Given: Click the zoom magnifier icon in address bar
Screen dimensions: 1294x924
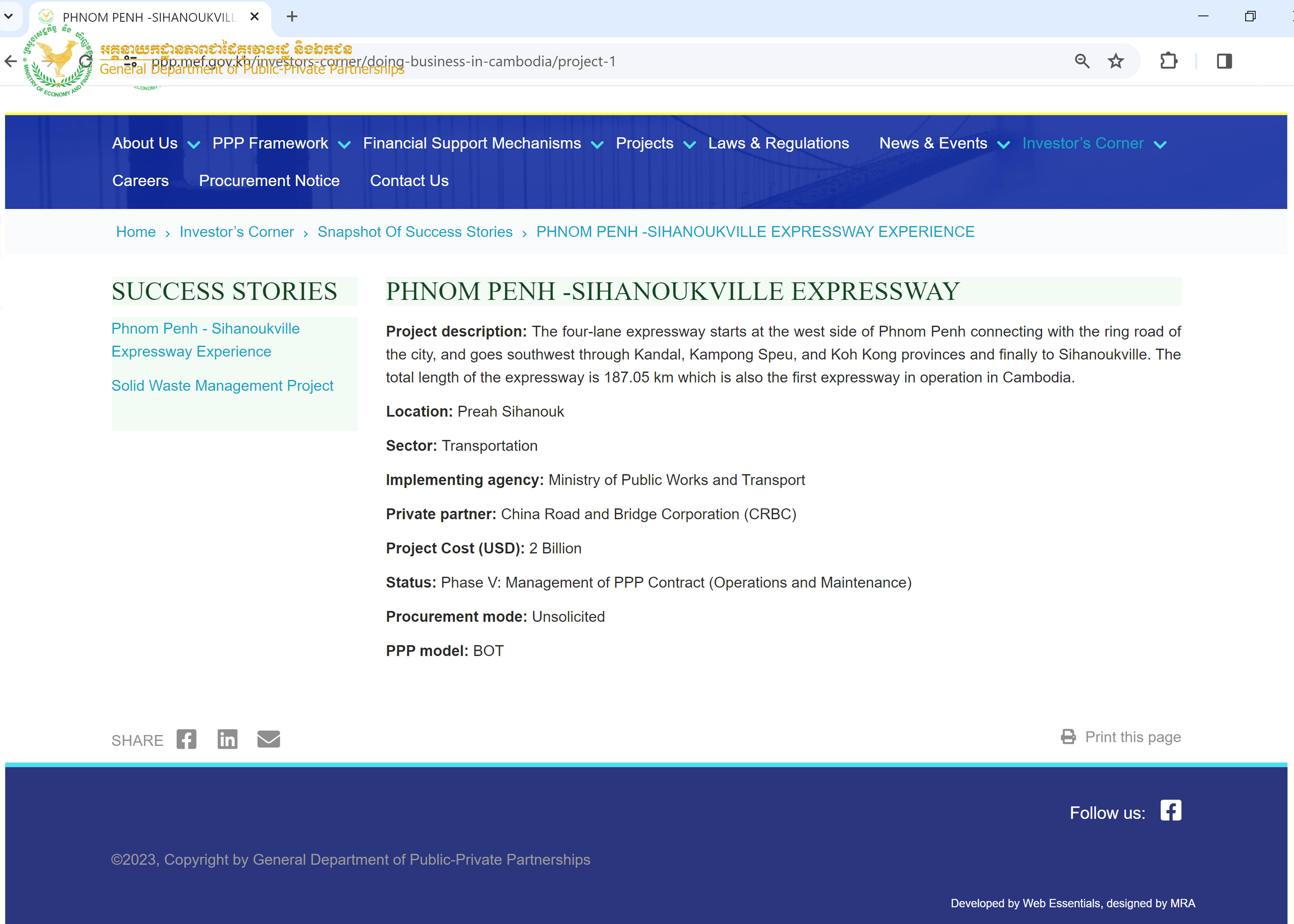Looking at the screenshot, I should click(1082, 61).
